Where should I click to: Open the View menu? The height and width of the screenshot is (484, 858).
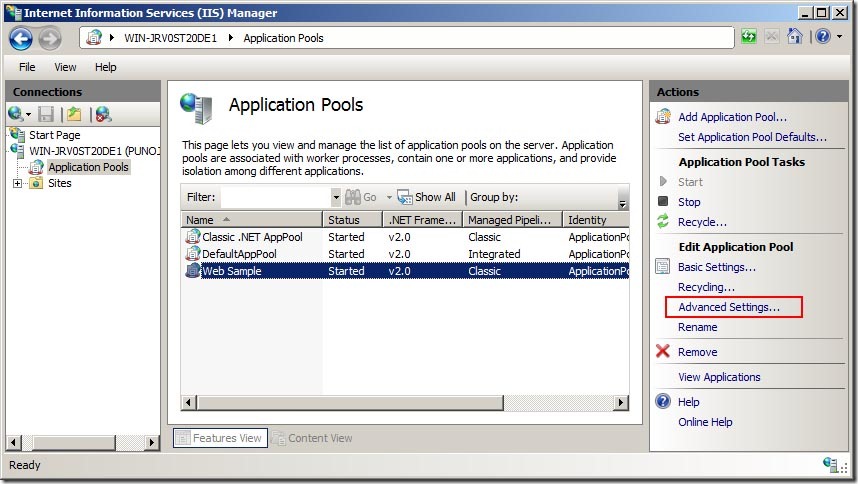point(65,67)
